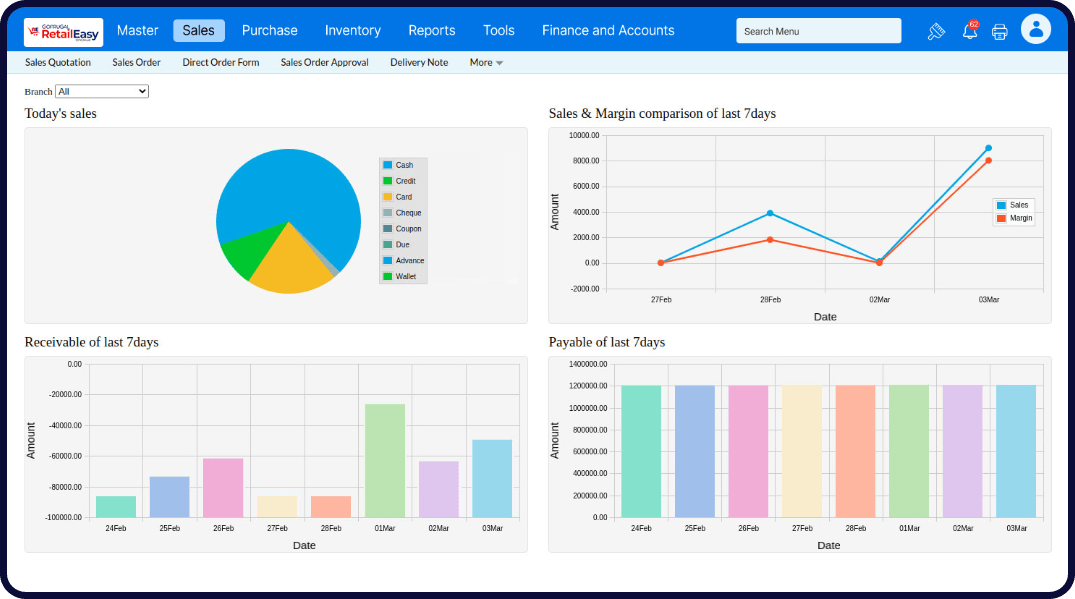This screenshot has height=599, width=1075.
Task: Open the Finance and Accounts menu
Action: (608, 30)
